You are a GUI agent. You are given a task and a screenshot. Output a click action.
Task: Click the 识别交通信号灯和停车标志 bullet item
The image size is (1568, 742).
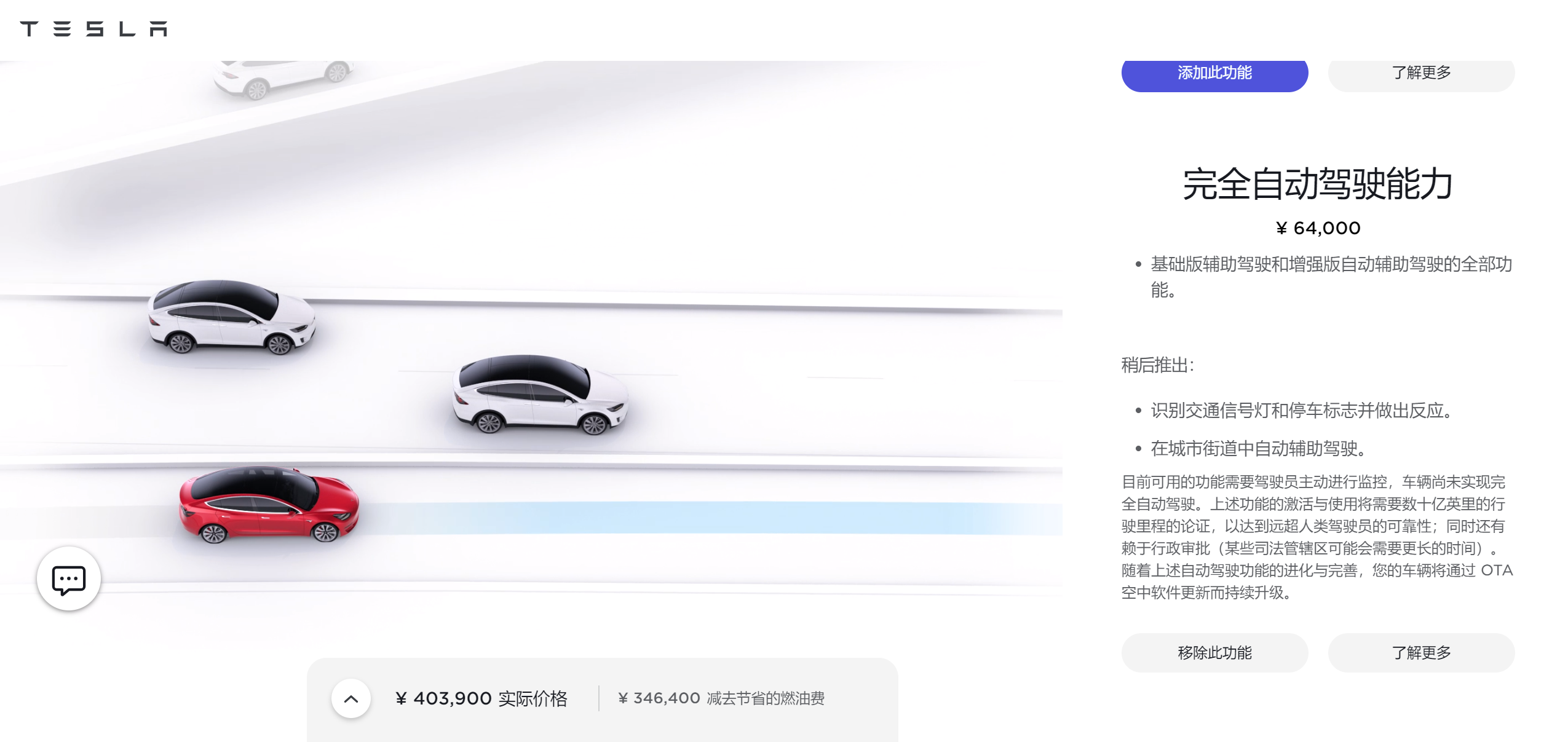(1302, 411)
